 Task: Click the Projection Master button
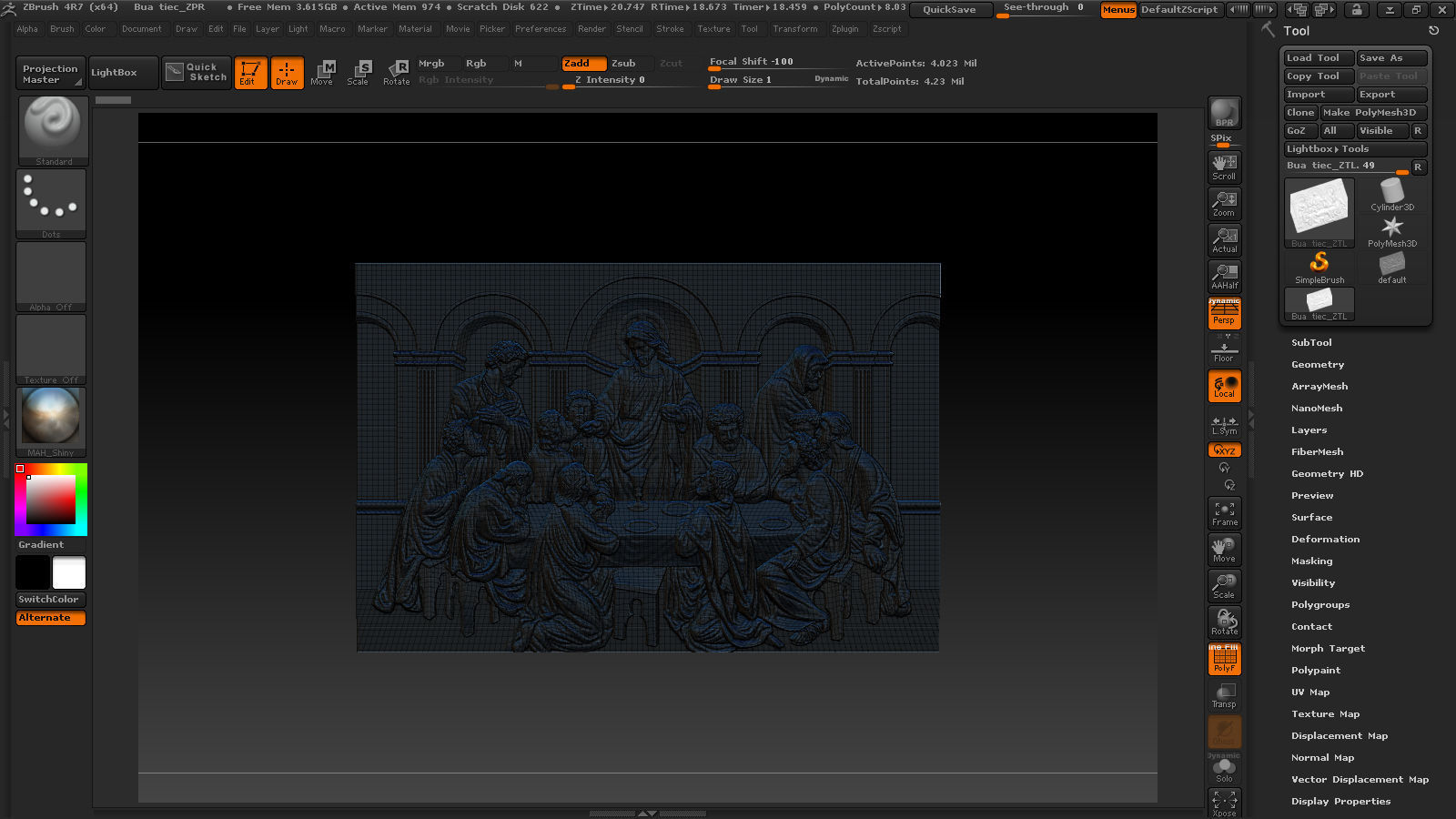click(50, 73)
